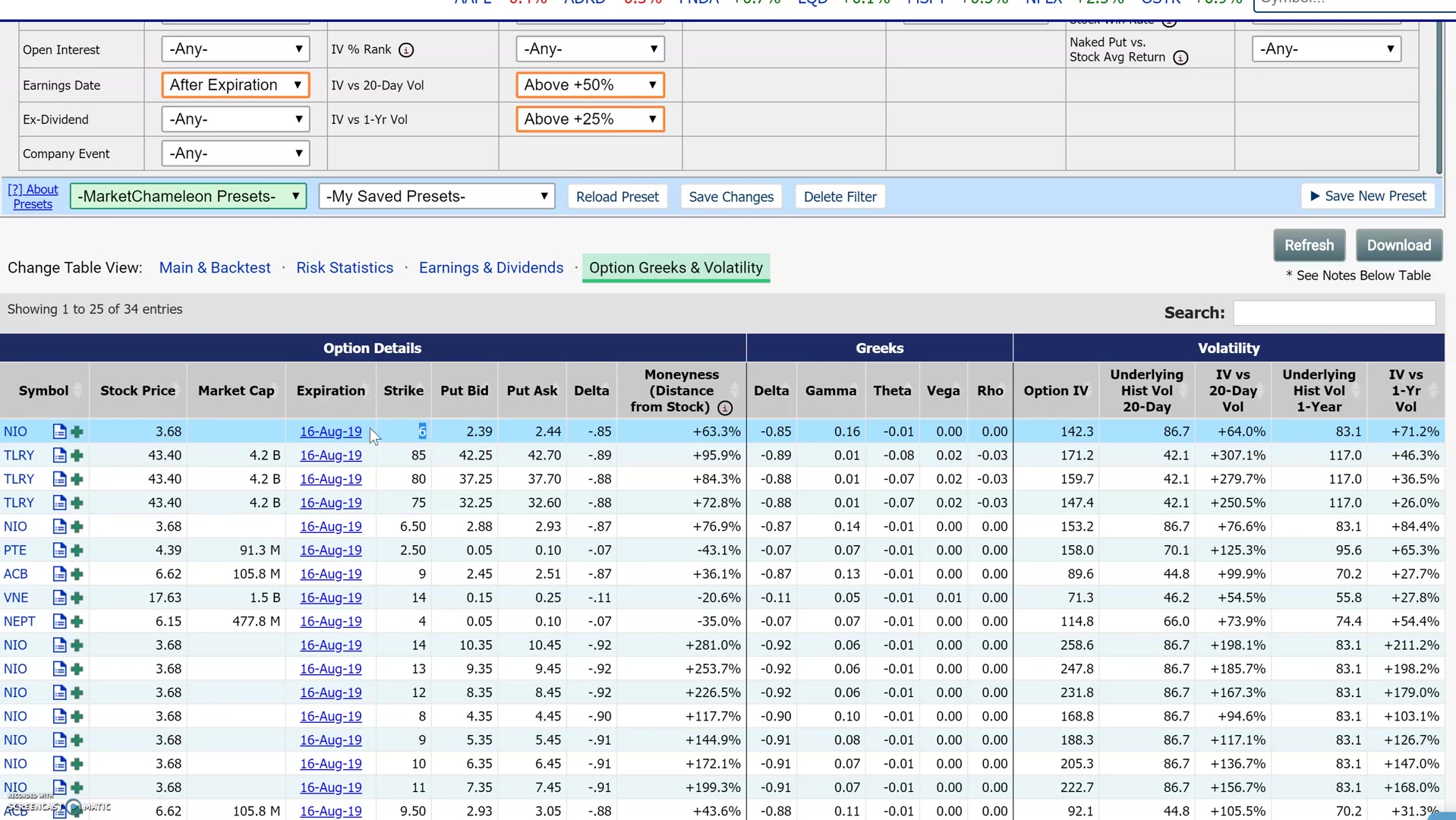Refresh the results table
The height and width of the screenshot is (820, 1456).
click(x=1309, y=245)
